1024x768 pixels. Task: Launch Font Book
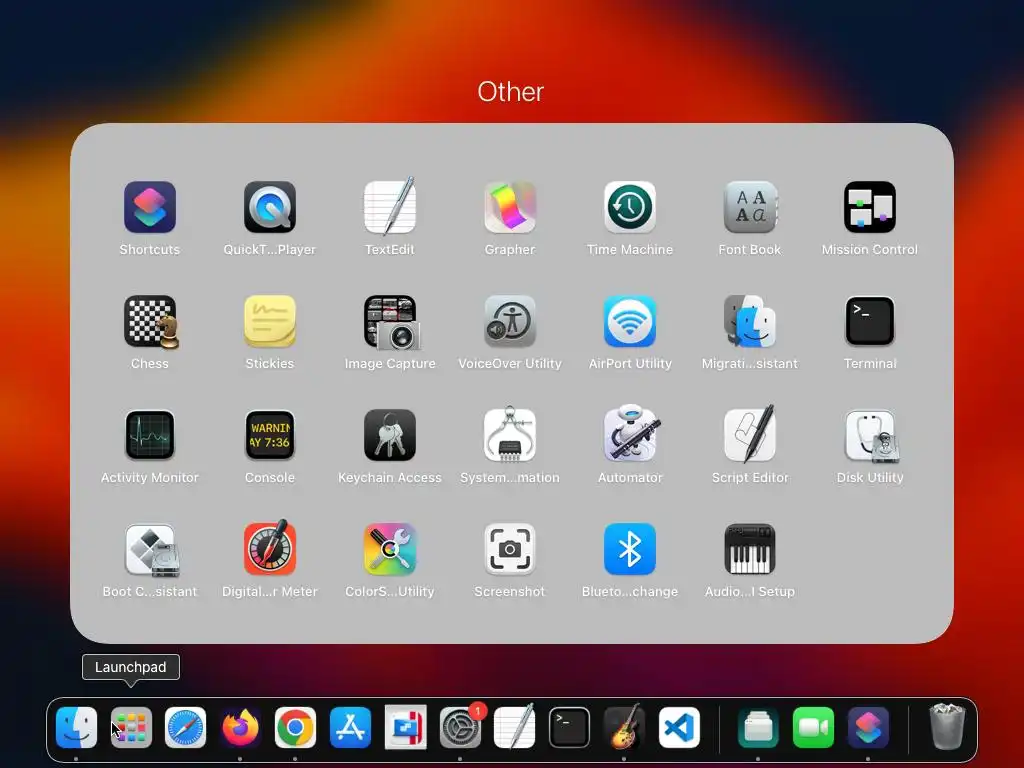(750, 207)
